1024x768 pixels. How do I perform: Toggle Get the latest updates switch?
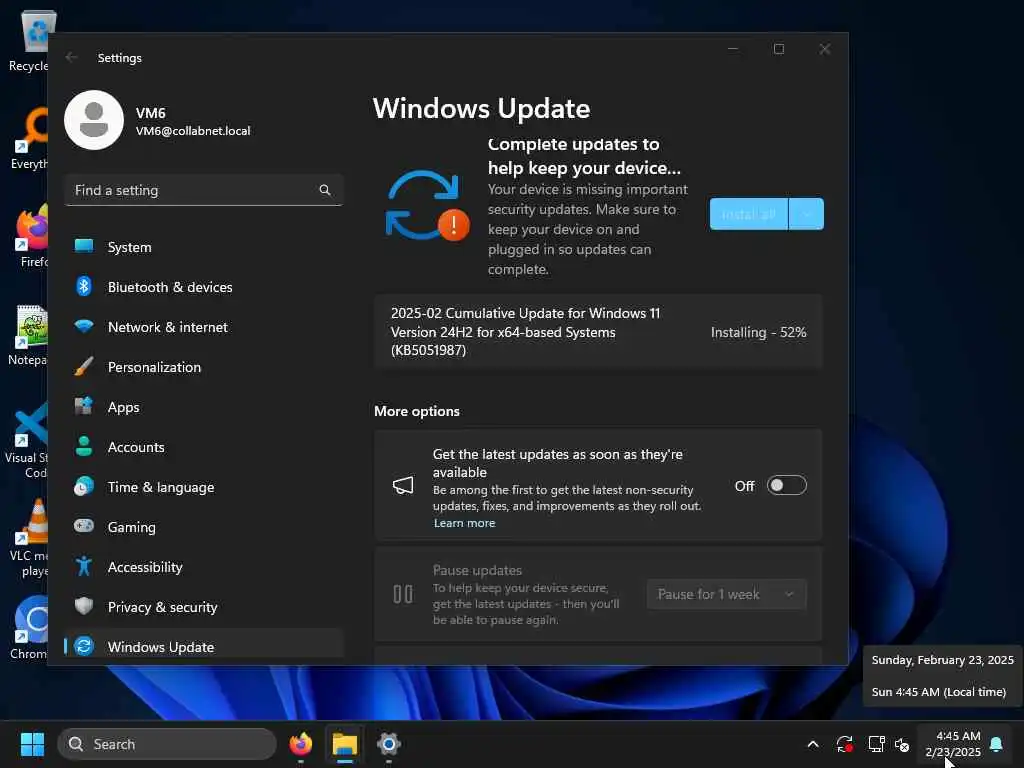(786, 485)
